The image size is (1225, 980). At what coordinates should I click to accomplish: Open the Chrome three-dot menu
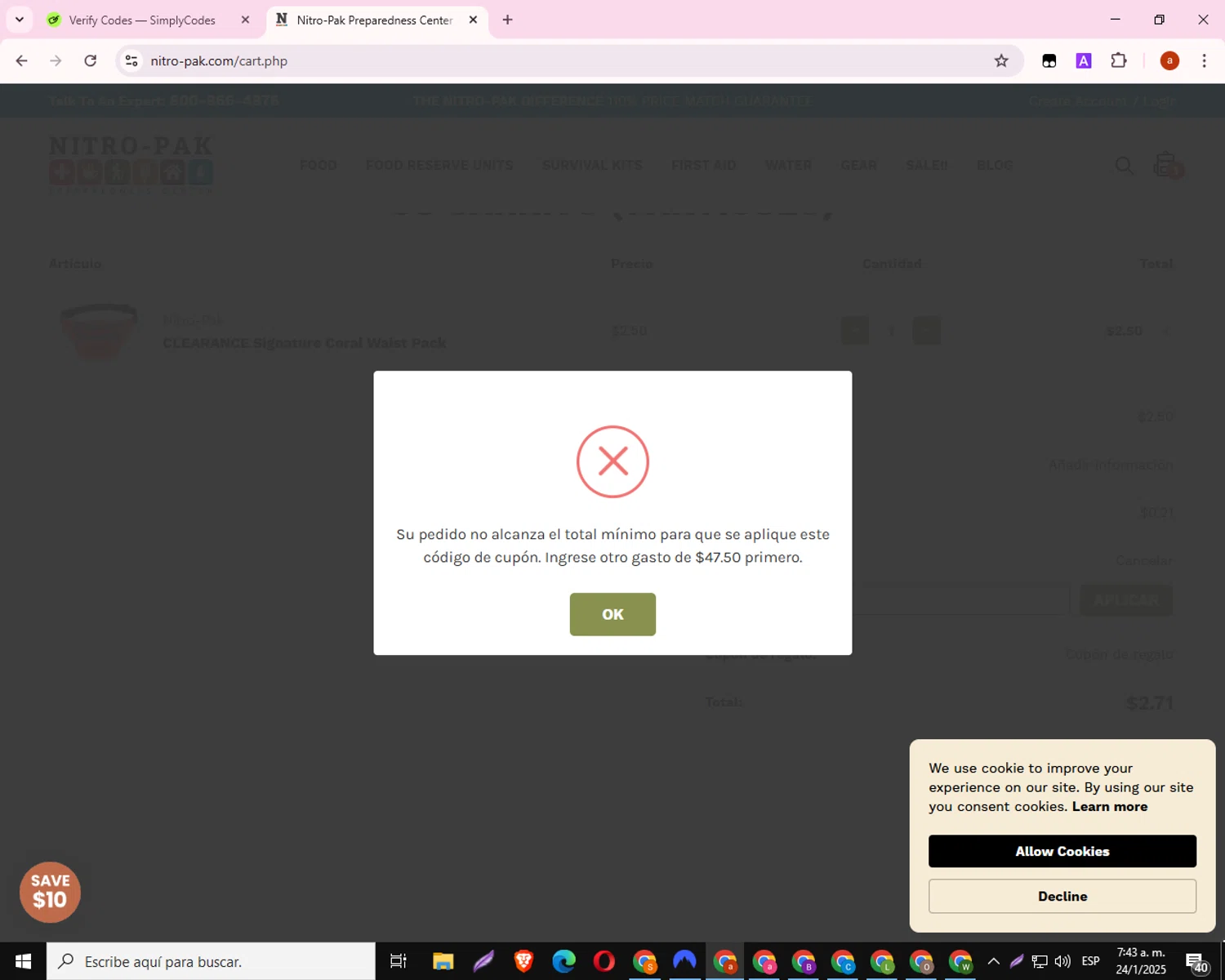(x=1204, y=60)
